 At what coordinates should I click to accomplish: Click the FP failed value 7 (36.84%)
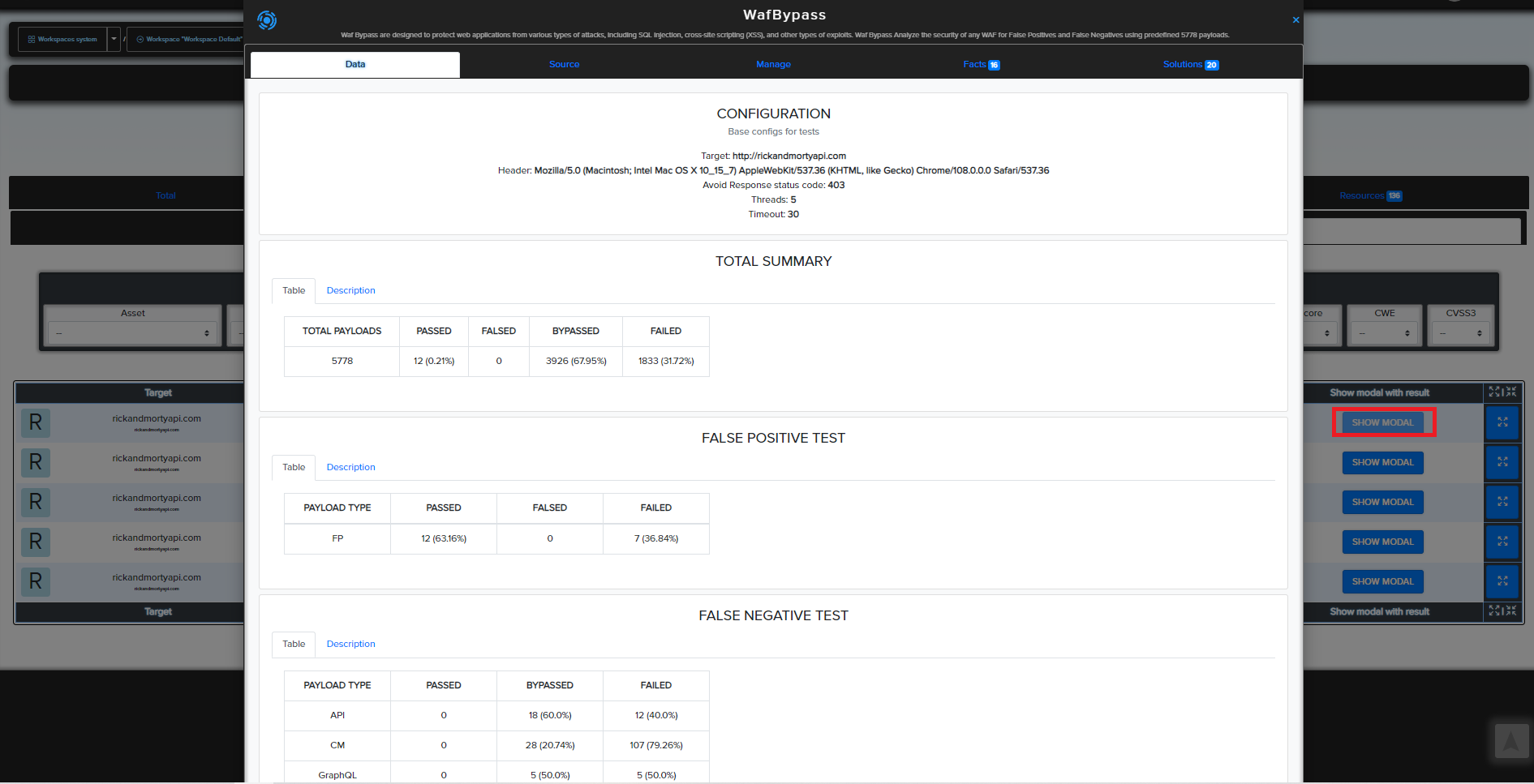pos(656,538)
